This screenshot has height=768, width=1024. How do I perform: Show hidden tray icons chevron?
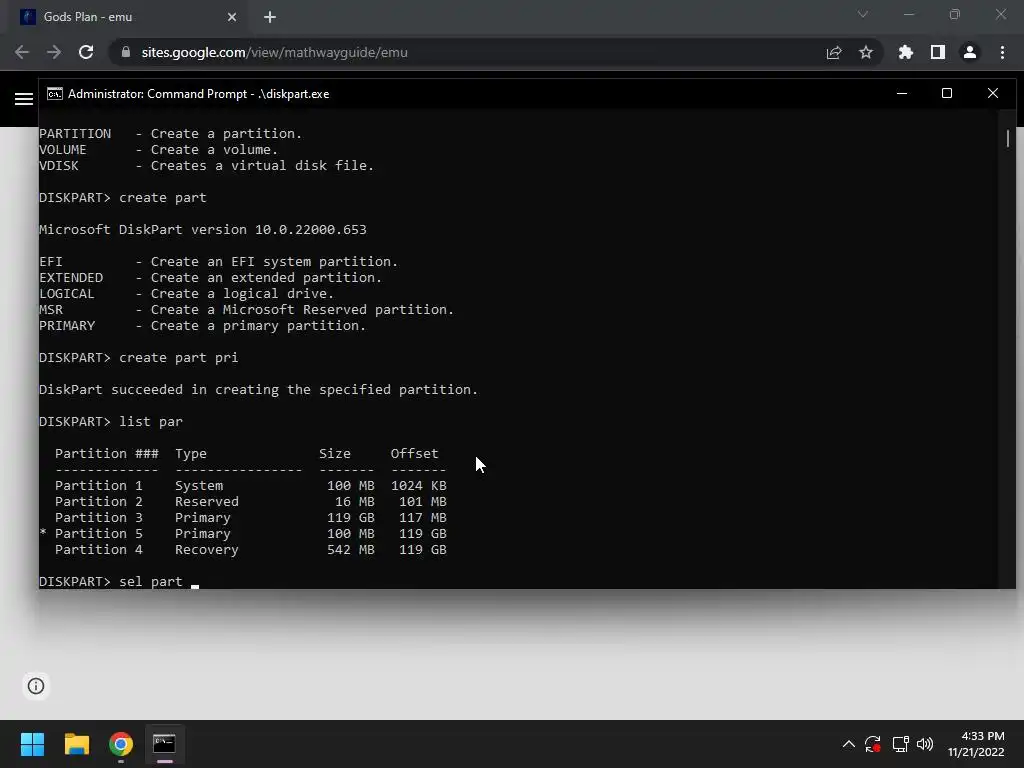(x=848, y=744)
